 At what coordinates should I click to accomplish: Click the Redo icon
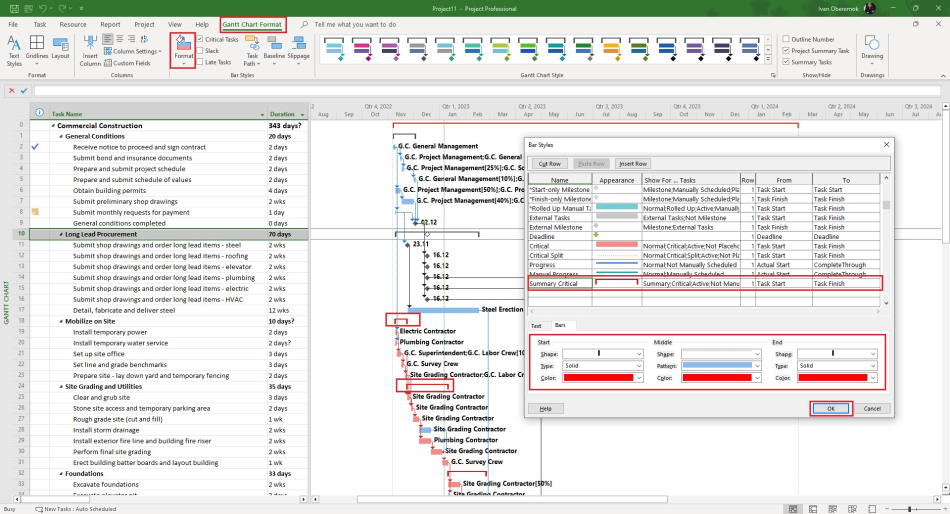click(62, 8)
